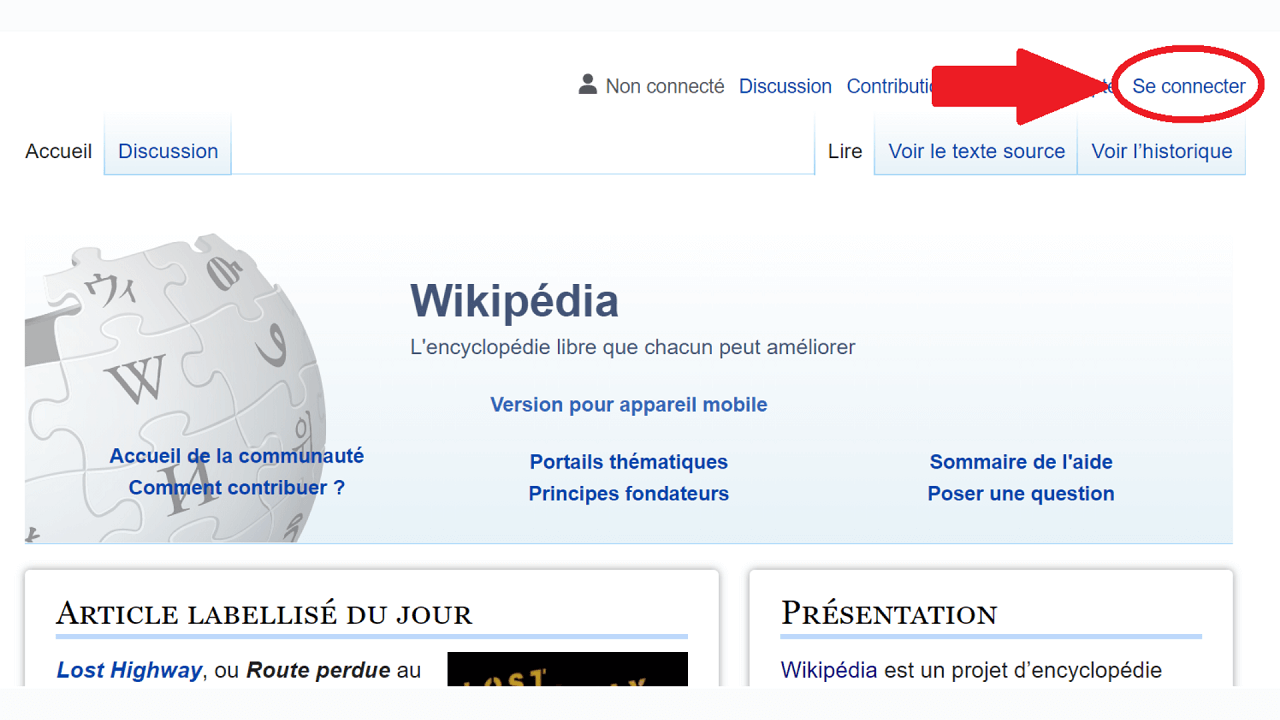
Task: Click the Wikipédia main heading
Action: [514, 301]
